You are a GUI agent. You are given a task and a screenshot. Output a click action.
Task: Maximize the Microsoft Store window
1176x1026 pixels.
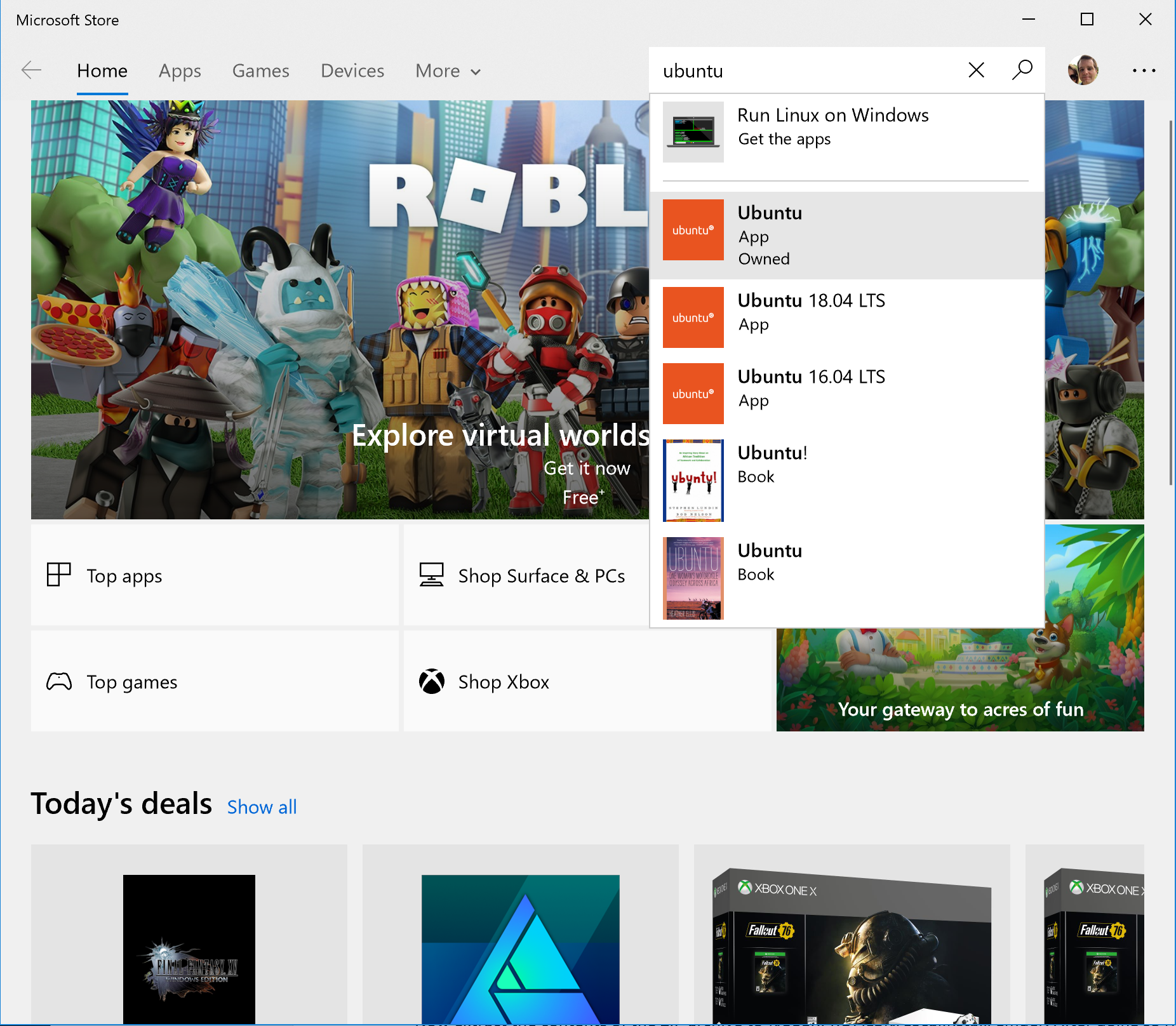[1087, 20]
